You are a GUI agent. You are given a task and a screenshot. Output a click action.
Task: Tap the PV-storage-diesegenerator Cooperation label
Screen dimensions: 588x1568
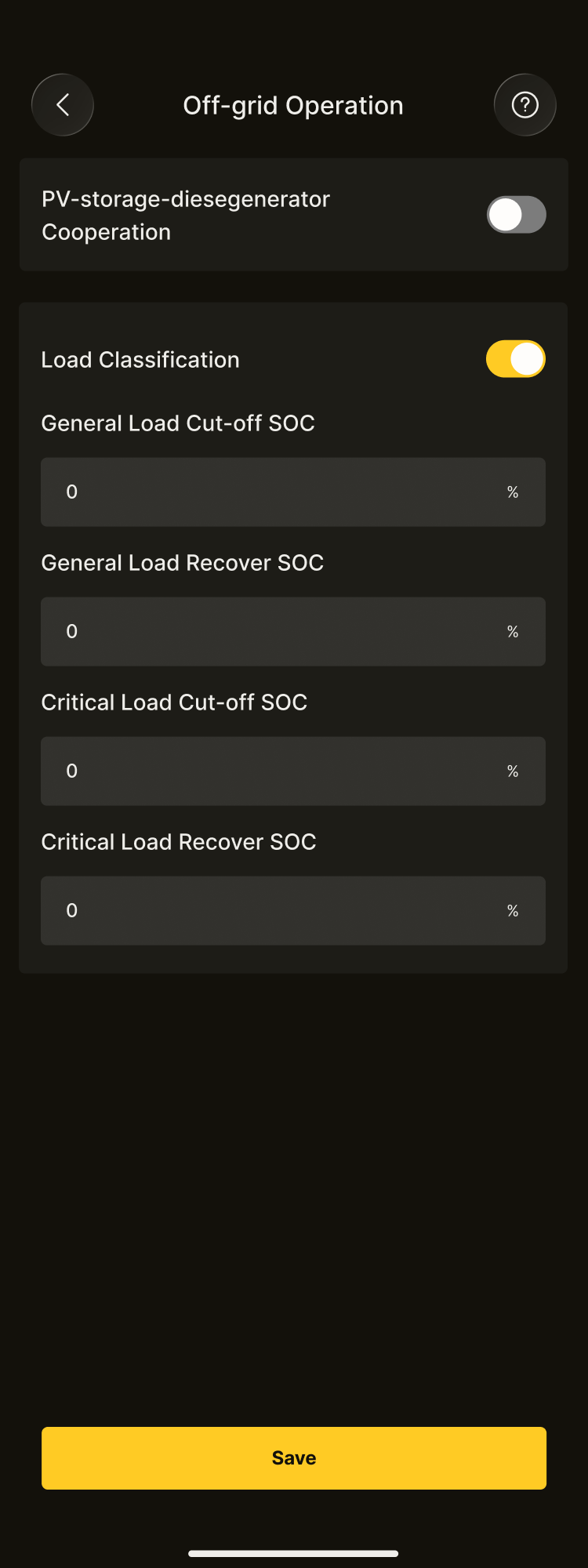(186, 216)
